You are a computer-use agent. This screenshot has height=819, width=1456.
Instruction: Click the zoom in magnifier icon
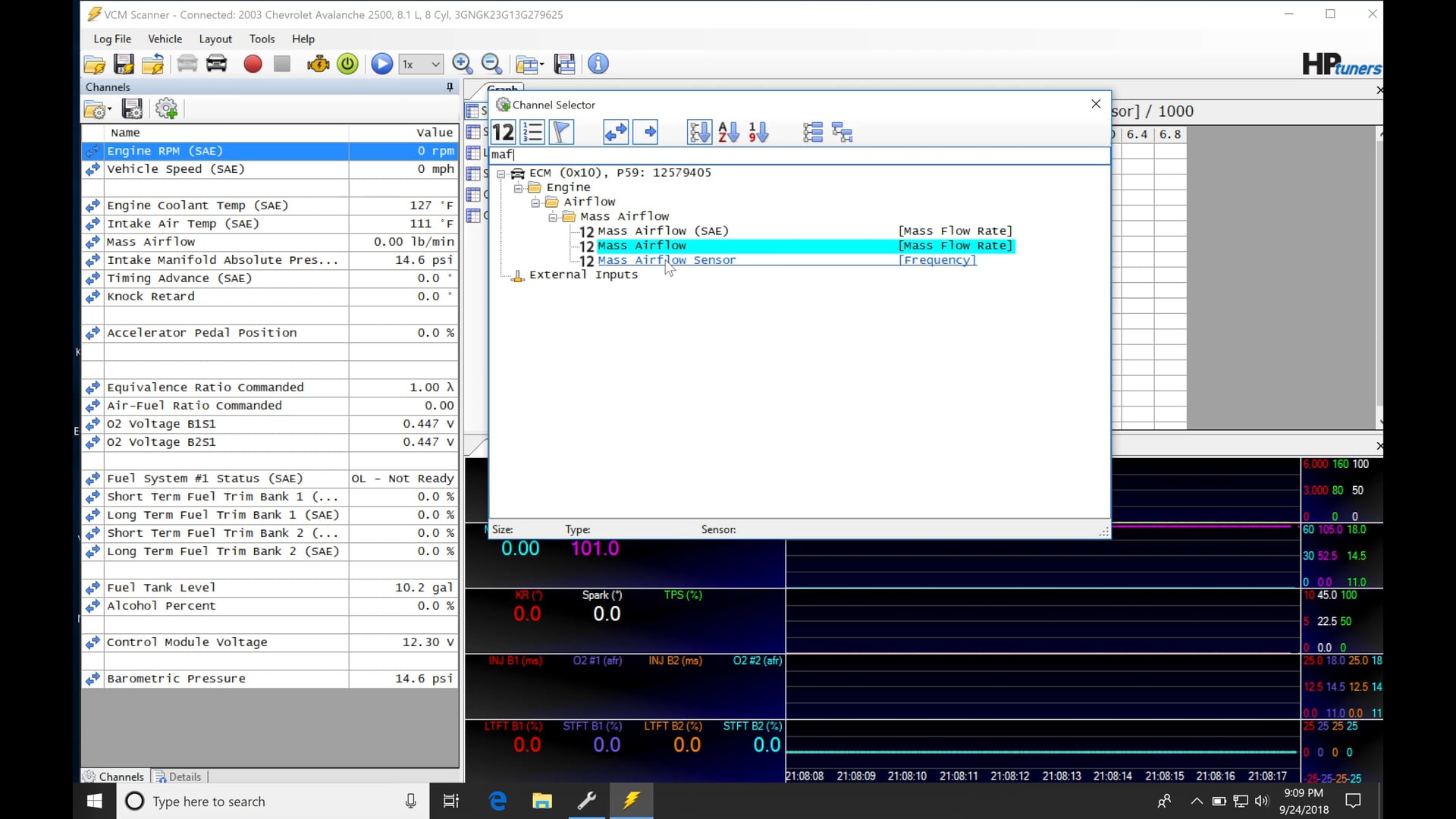click(x=462, y=64)
